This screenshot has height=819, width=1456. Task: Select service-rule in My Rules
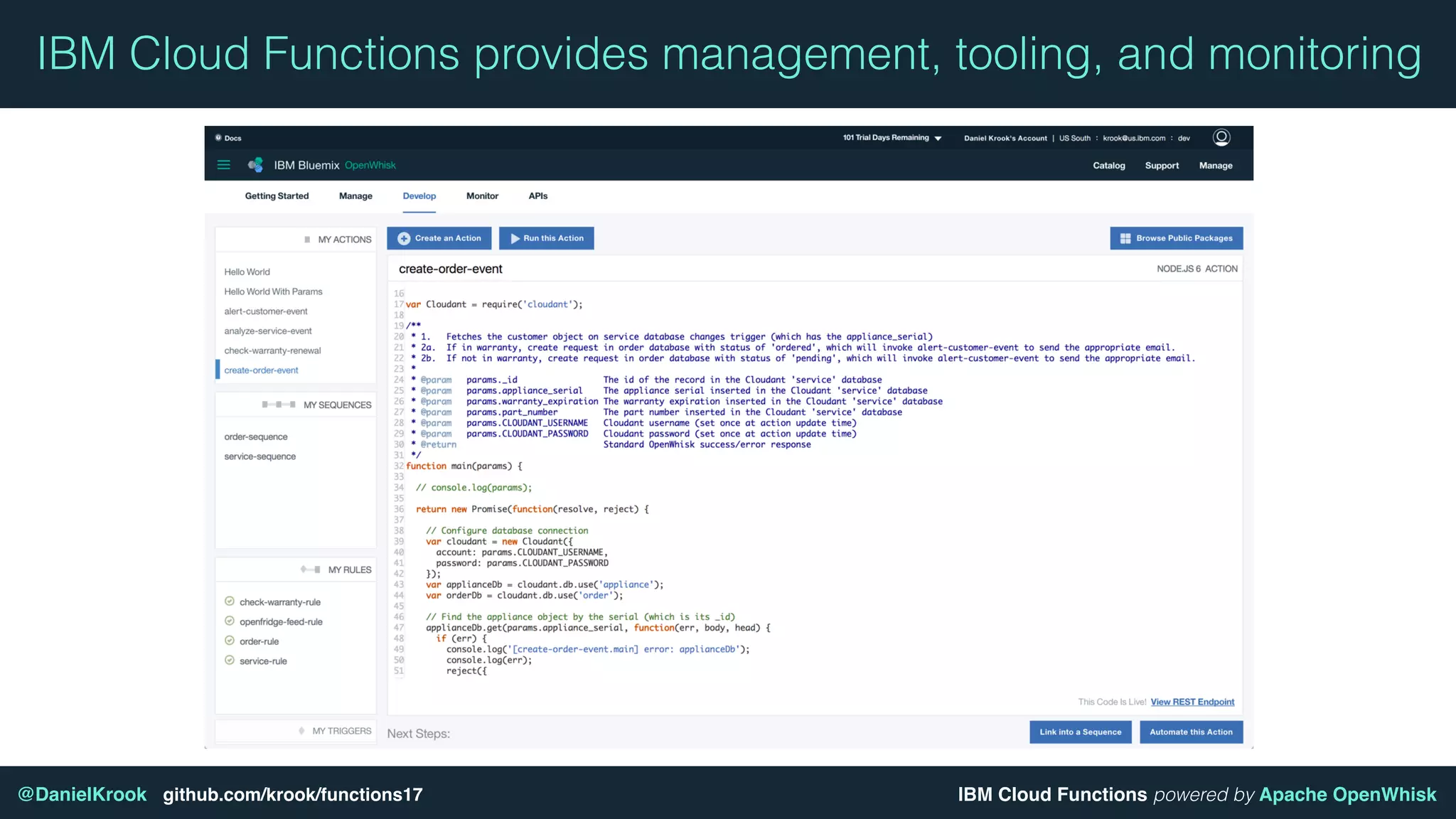coord(263,661)
